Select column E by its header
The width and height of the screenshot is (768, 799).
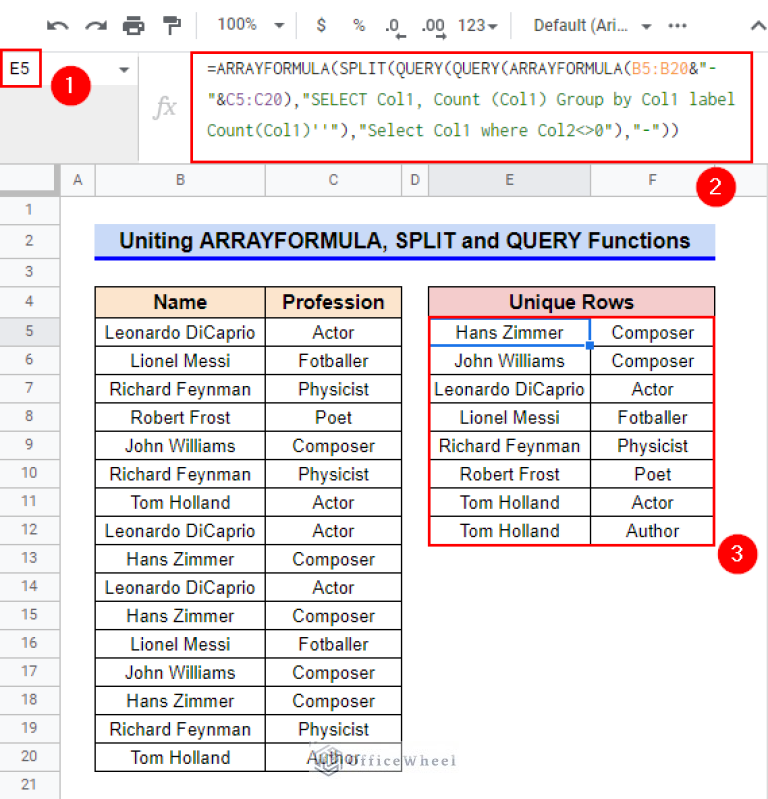(x=509, y=180)
